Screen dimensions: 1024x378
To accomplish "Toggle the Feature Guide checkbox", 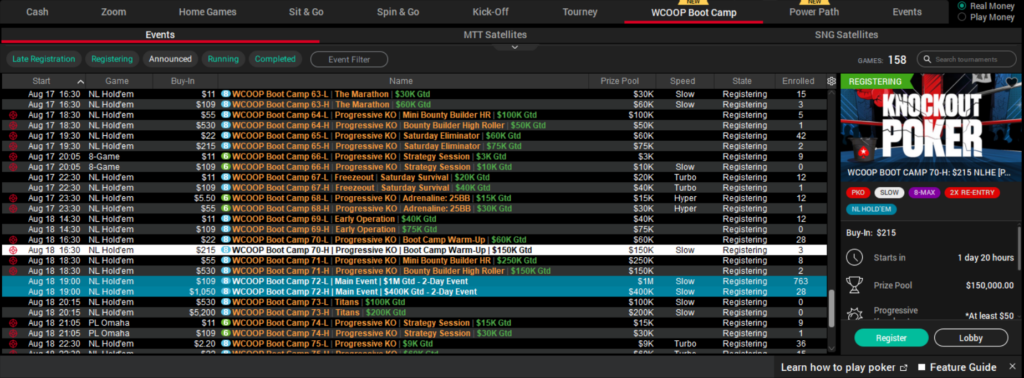I will click(922, 367).
